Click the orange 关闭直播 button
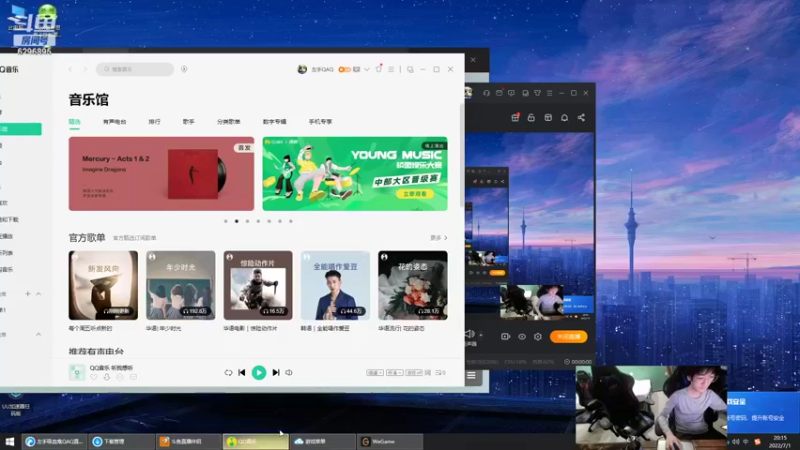This screenshot has height=450, width=800. 568,337
